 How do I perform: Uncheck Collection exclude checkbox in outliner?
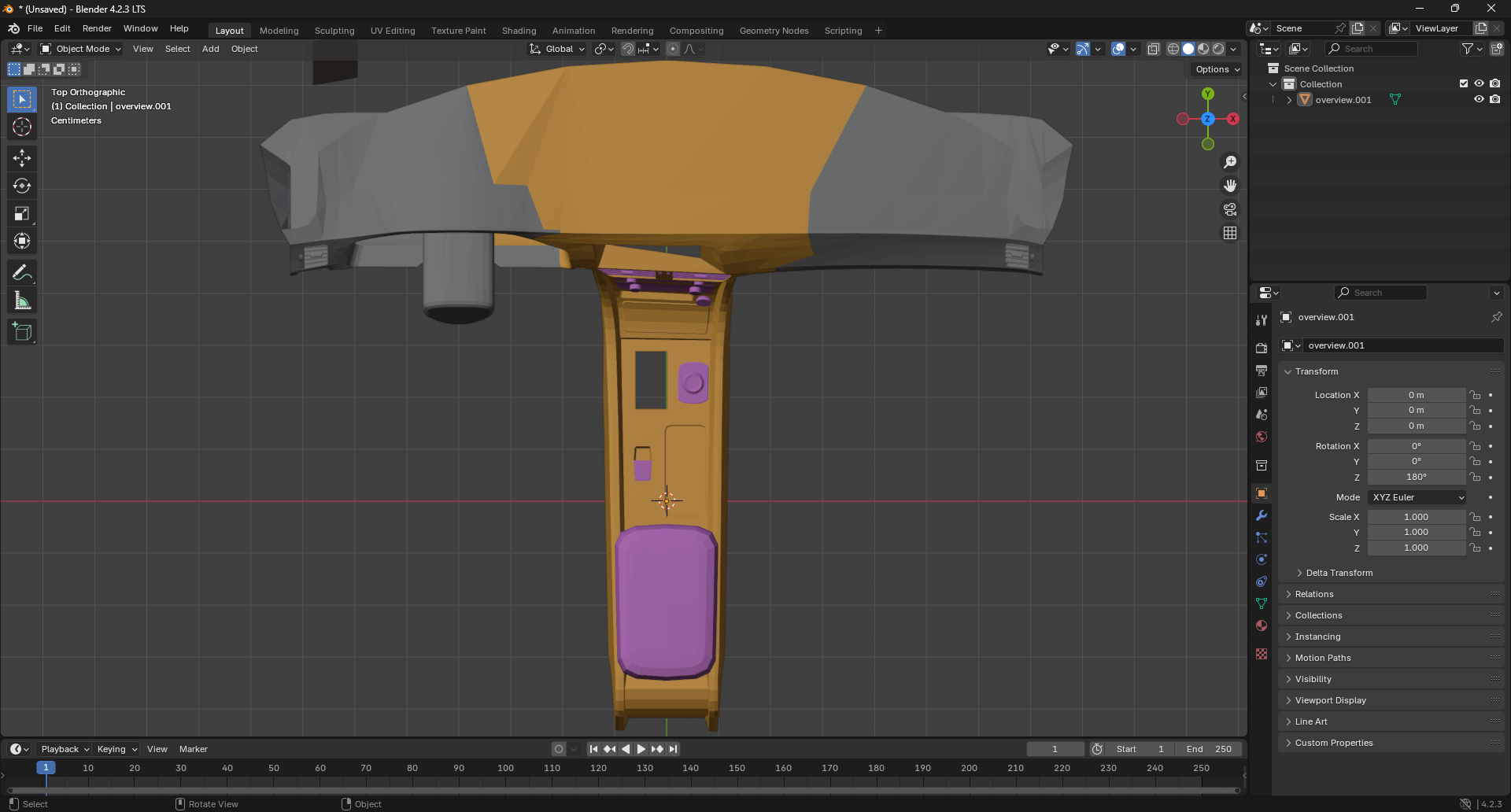point(1464,83)
